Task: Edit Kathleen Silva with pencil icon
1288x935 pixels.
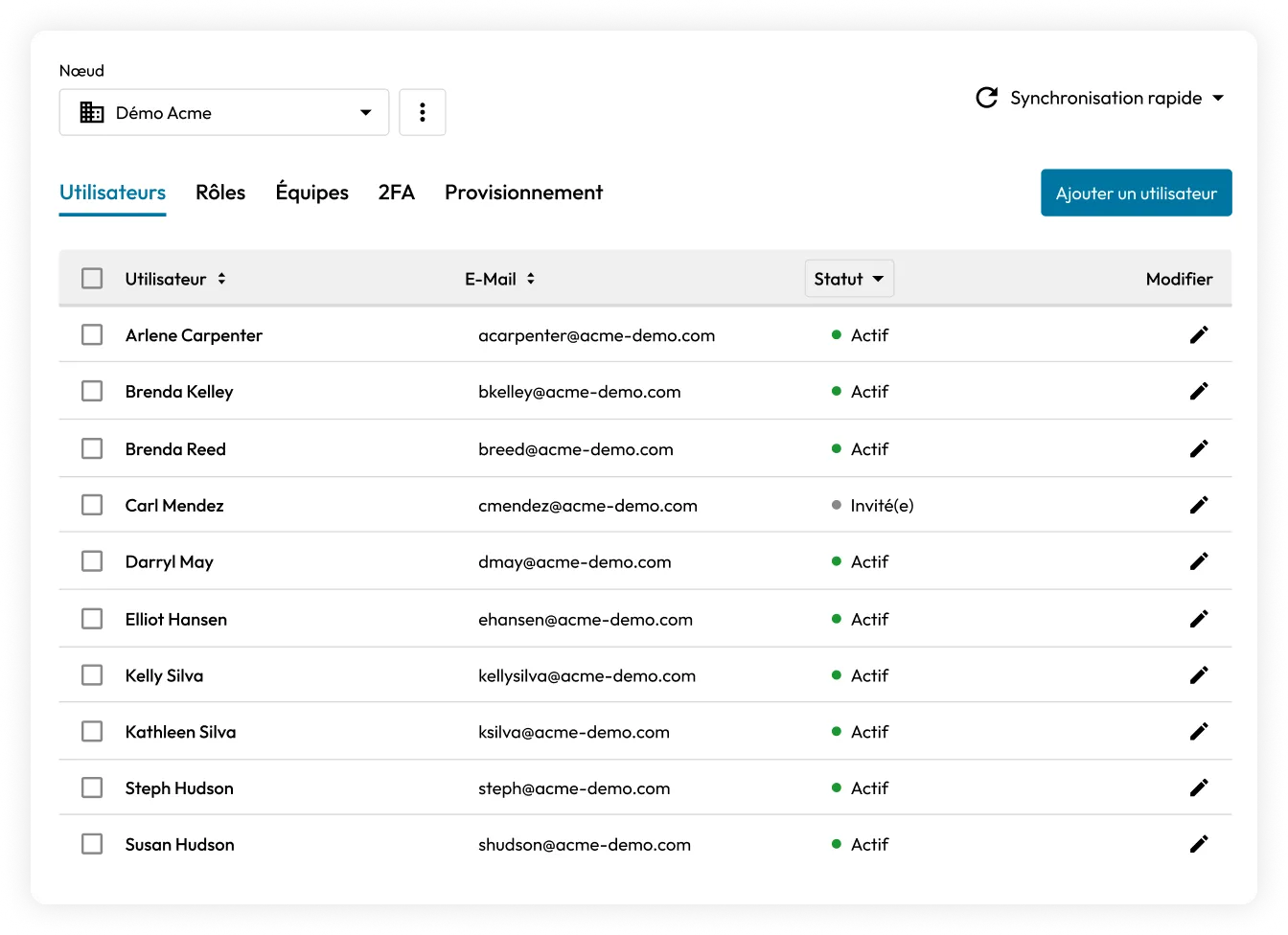Action: coord(1199,732)
